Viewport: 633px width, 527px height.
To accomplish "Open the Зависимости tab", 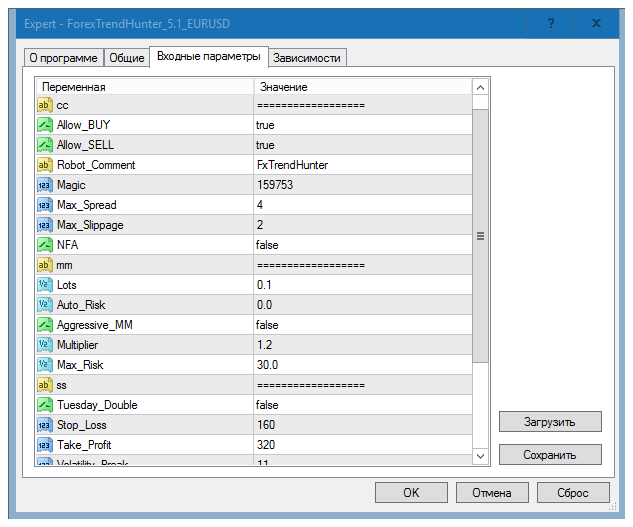I will [x=307, y=58].
